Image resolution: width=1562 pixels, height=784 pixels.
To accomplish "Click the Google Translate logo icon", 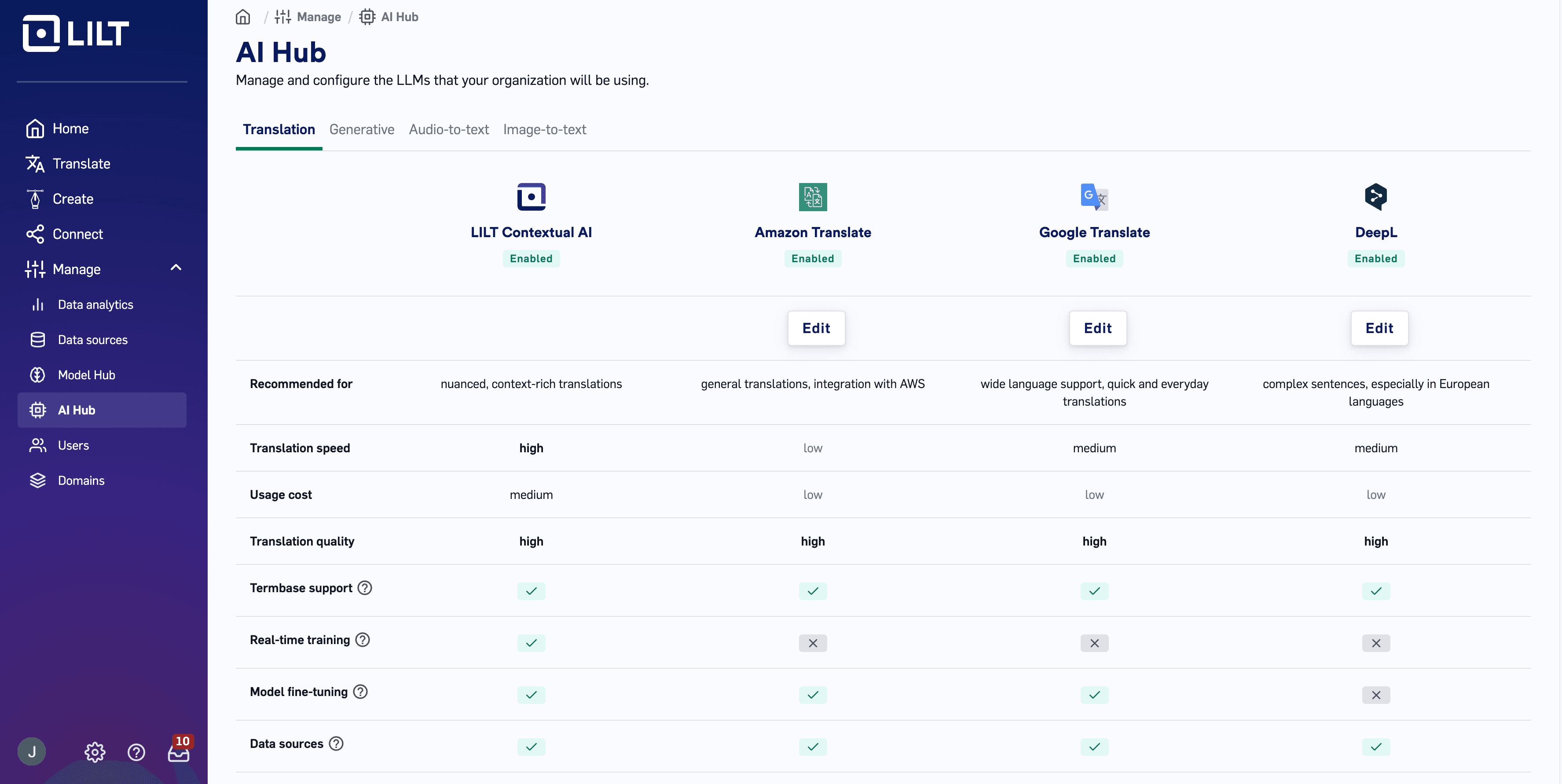I will [1094, 197].
